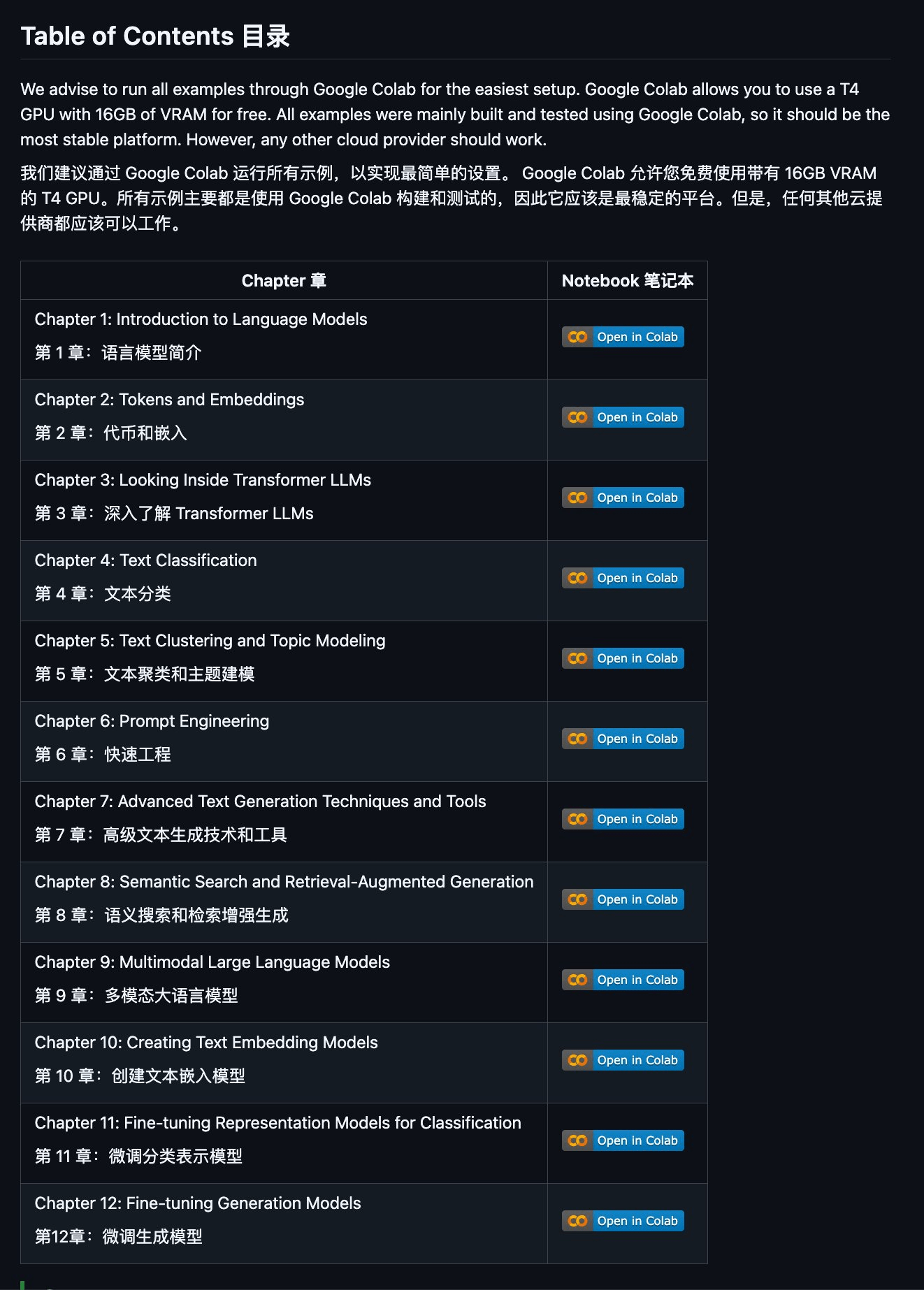This screenshot has width=924, height=1290.
Task: Launch Chapter 9 Multimodal Models Colab badge
Action: (623, 980)
